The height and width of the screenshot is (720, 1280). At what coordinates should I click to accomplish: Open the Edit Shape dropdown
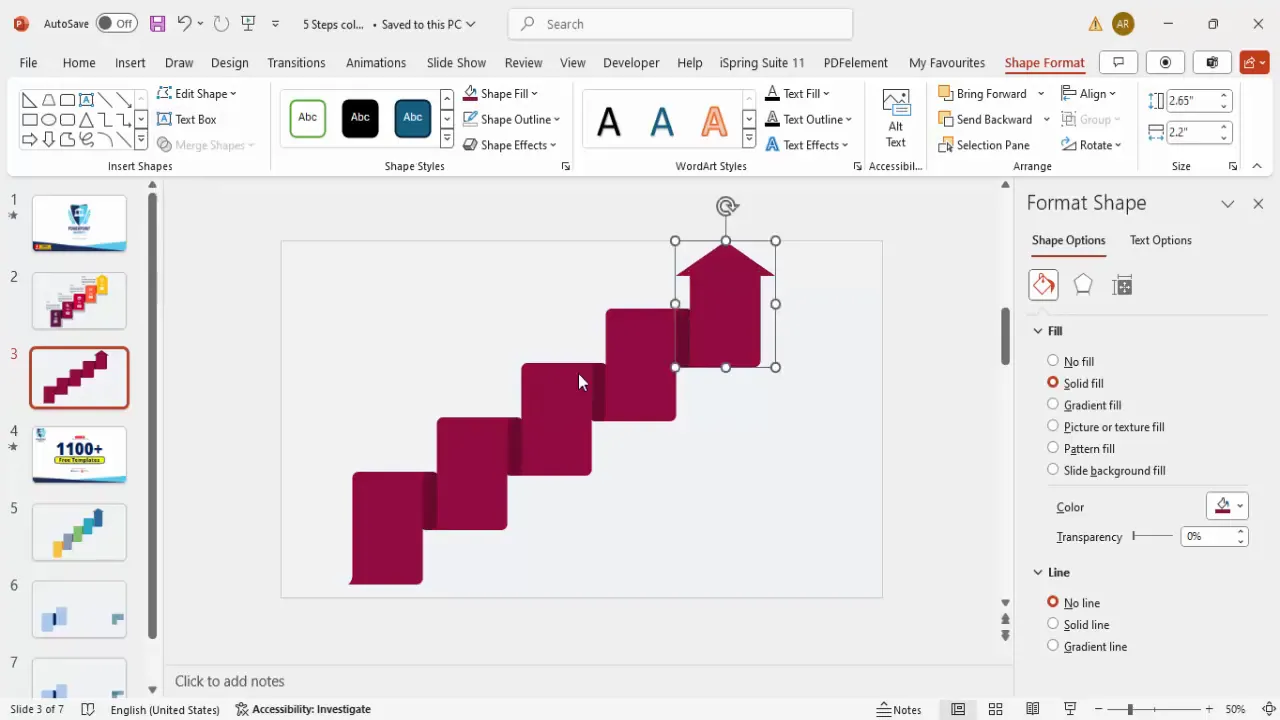tap(197, 93)
